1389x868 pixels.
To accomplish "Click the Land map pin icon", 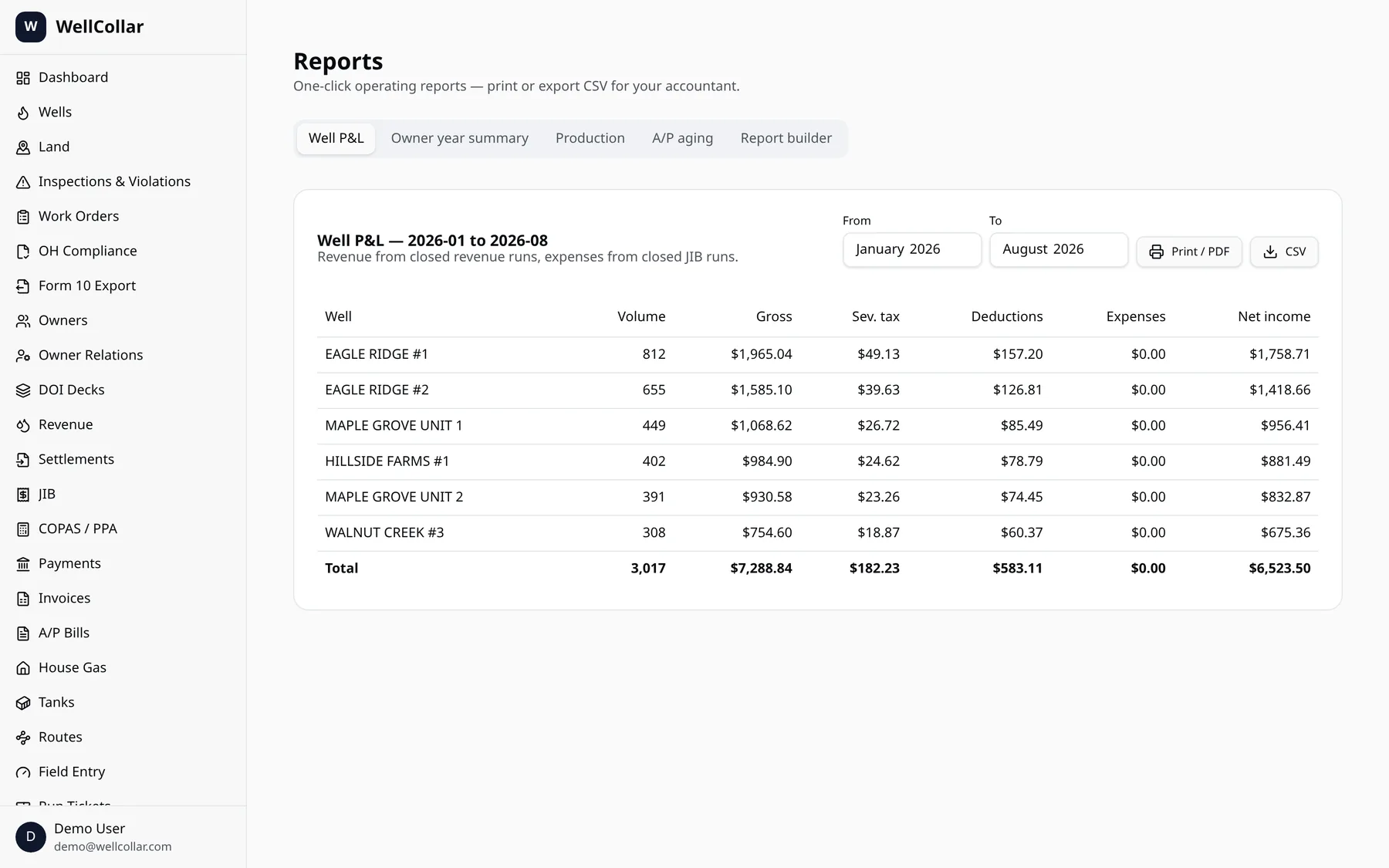I will pos(23,147).
